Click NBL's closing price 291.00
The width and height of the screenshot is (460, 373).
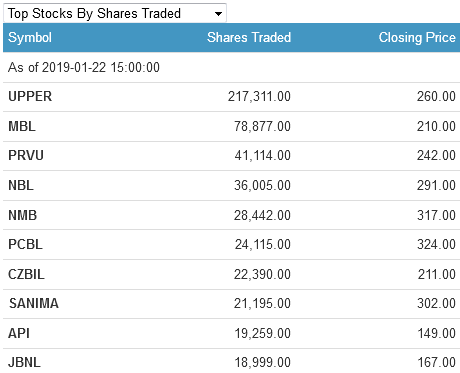pos(436,185)
